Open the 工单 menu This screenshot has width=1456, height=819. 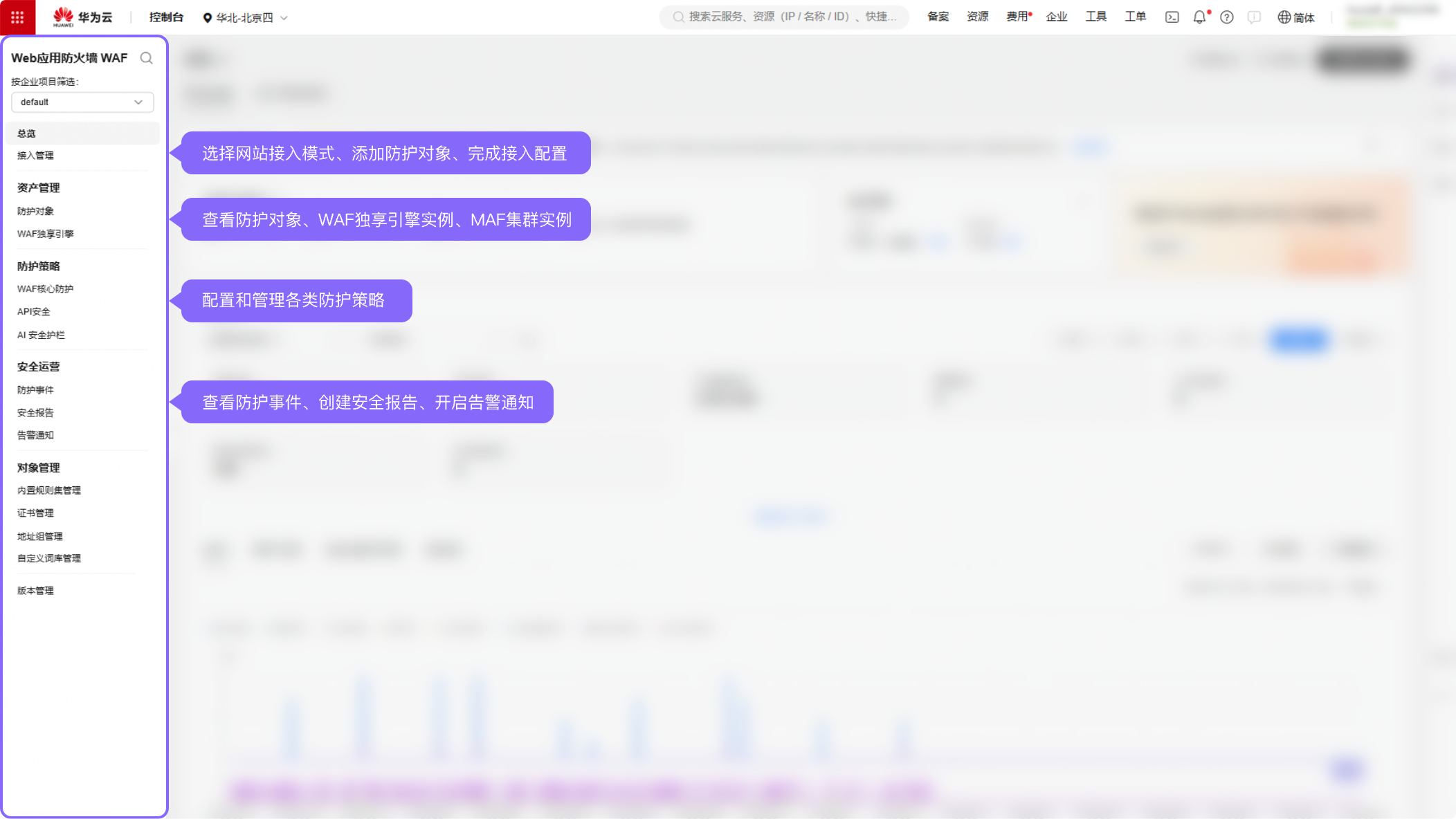pos(1136,17)
